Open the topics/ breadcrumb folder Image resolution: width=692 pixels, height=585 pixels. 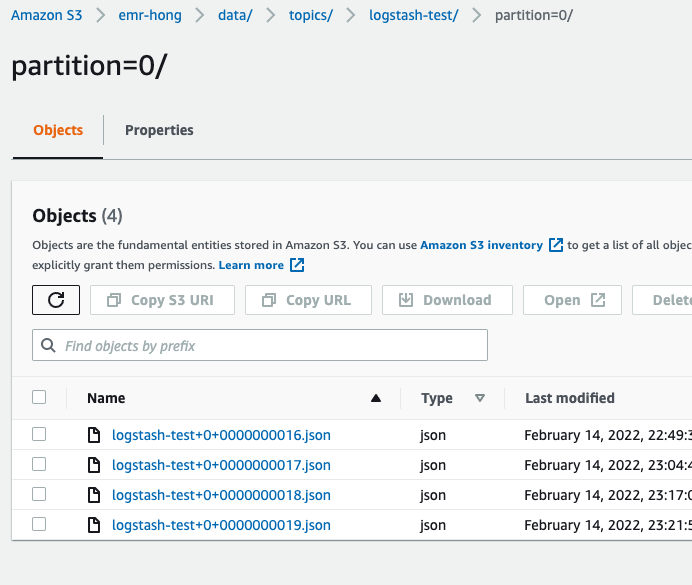click(311, 15)
